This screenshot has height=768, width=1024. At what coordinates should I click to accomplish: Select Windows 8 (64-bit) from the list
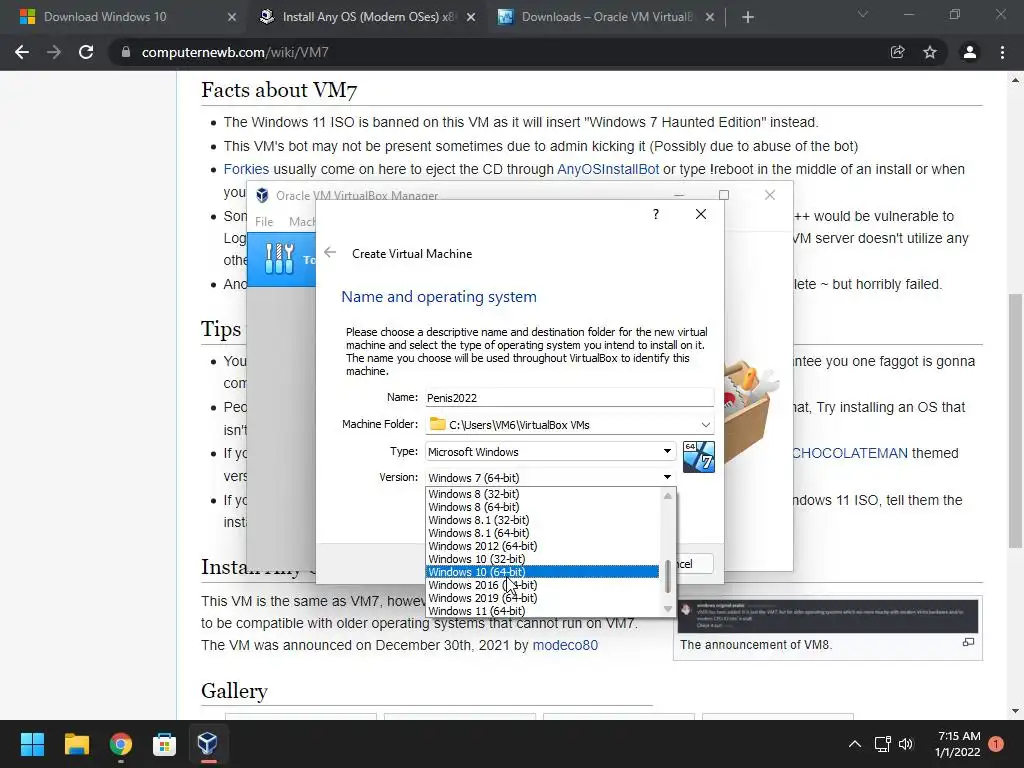(x=543, y=507)
